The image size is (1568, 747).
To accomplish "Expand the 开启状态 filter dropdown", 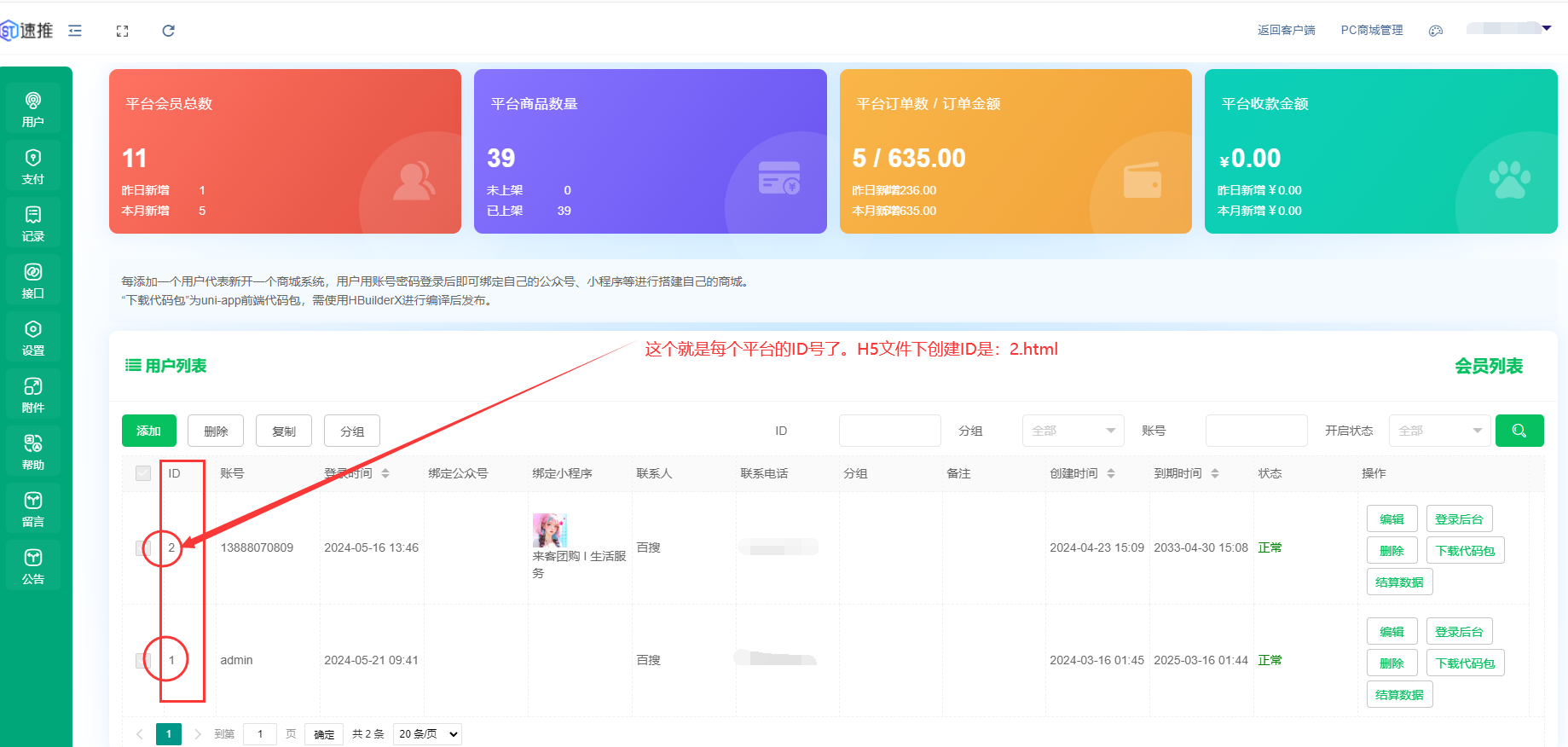I will [x=1439, y=431].
